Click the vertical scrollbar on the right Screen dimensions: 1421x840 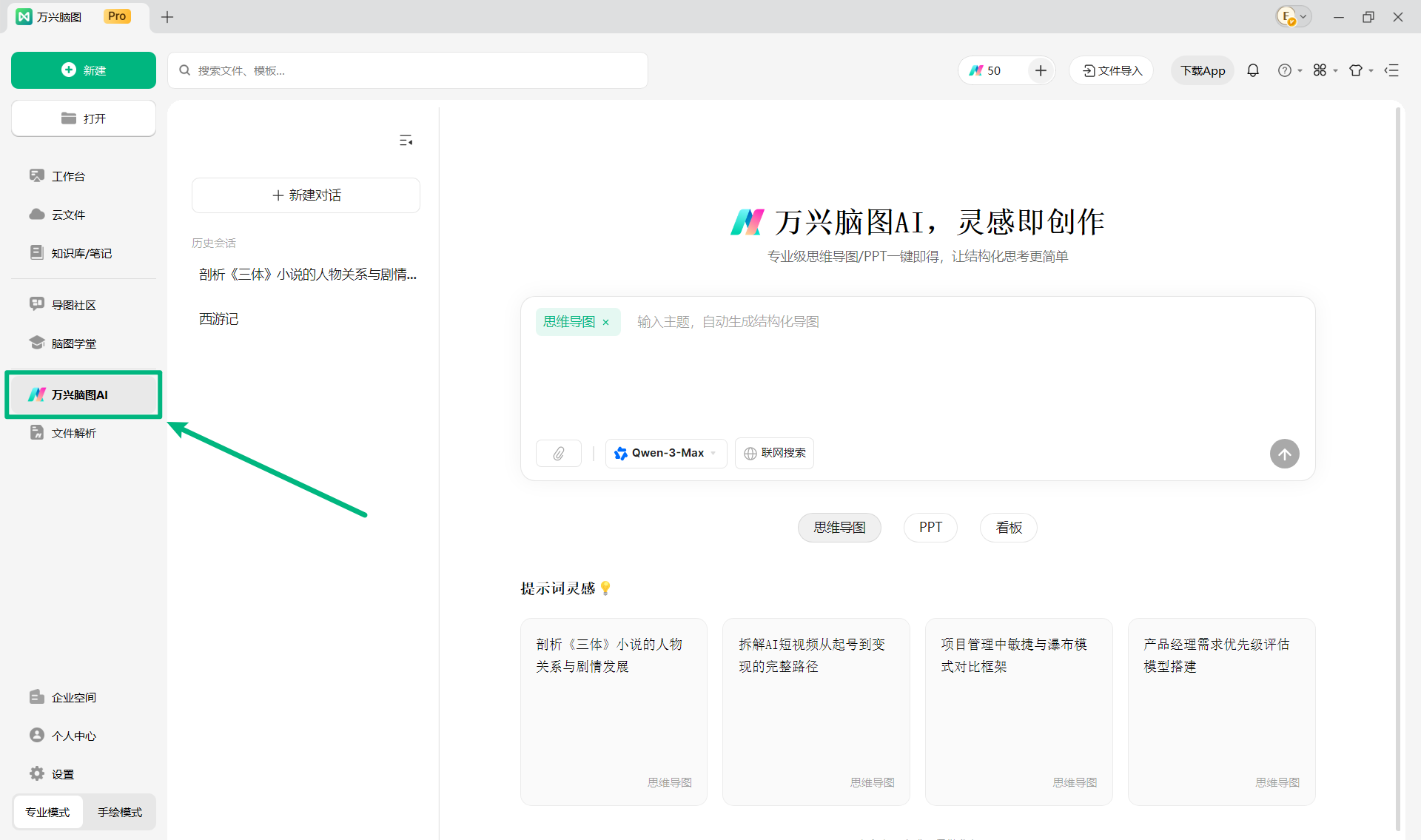pyautogui.click(x=1398, y=469)
